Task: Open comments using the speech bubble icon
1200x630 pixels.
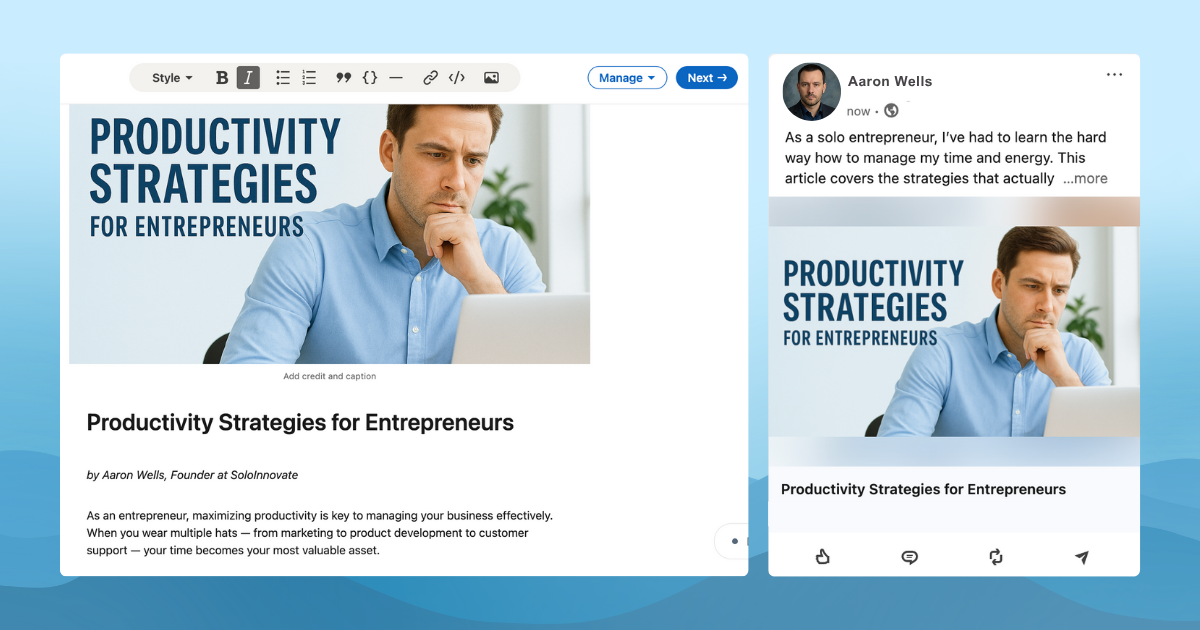Action: (x=909, y=557)
